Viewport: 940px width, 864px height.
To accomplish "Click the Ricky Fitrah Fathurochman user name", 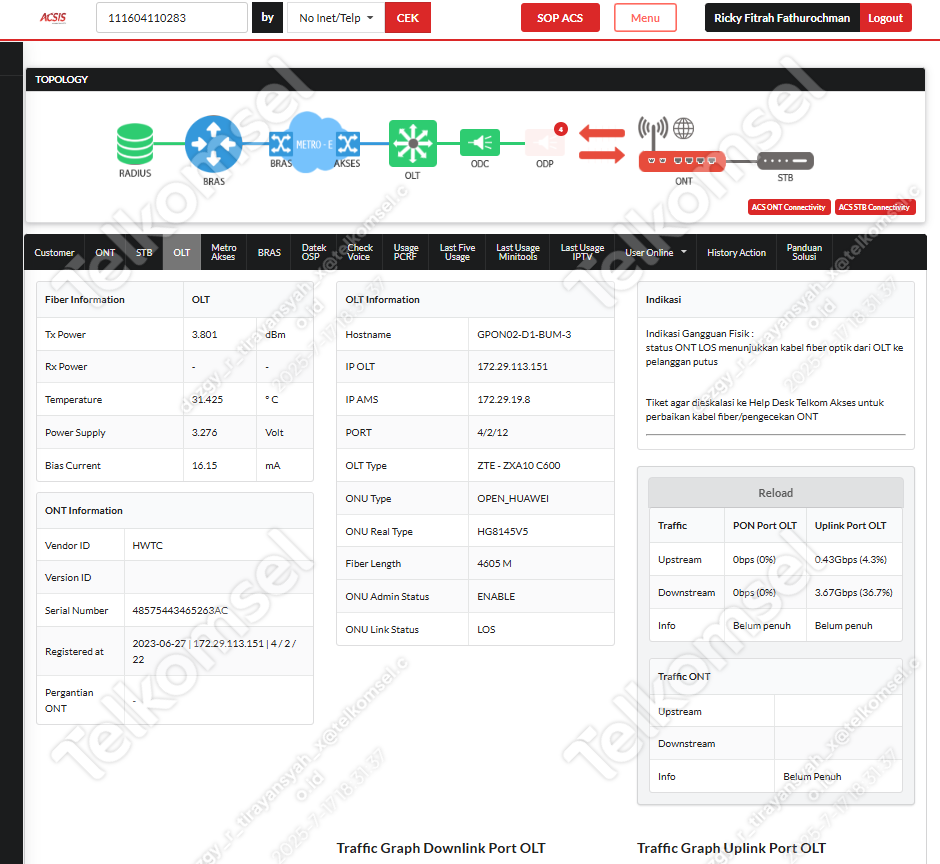I will coord(782,18).
